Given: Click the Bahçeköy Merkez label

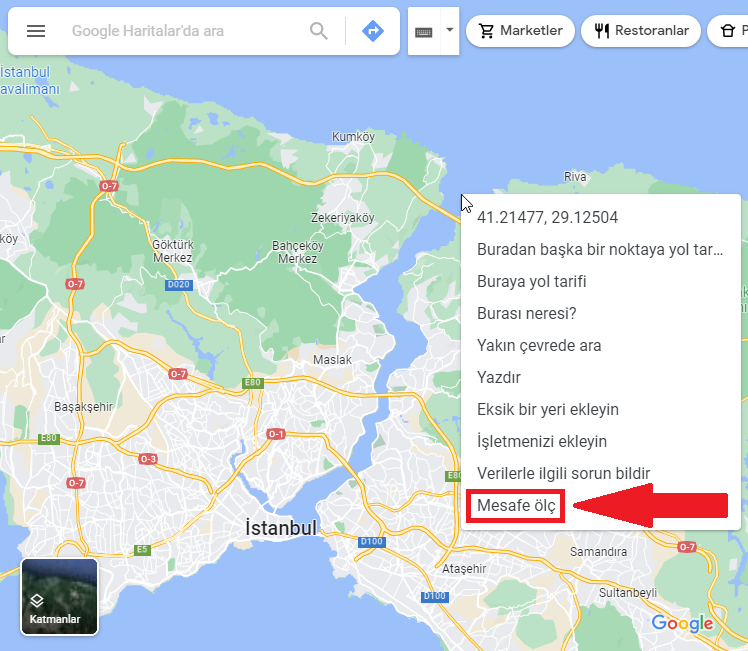Looking at the screenshot, I should tap(298, 252).
